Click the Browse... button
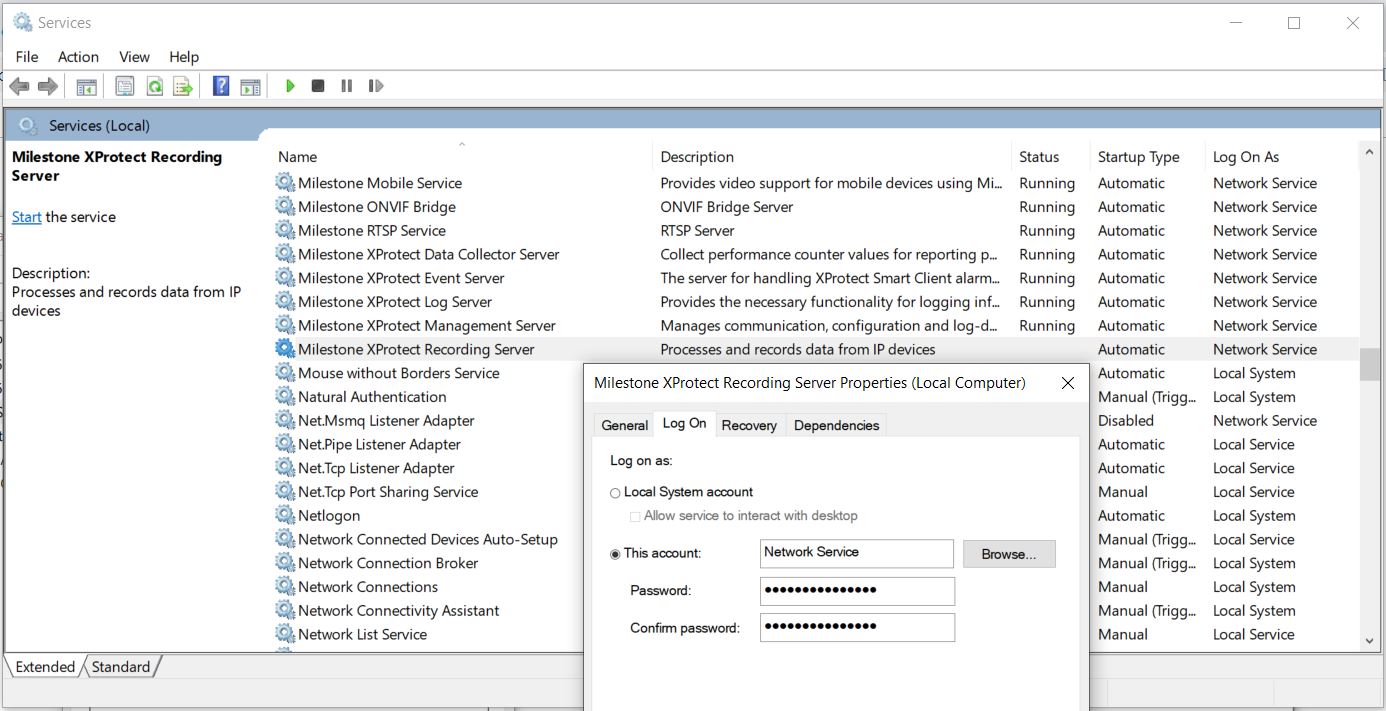The width and height of the screenshot is (1386, 711). 1009,554
